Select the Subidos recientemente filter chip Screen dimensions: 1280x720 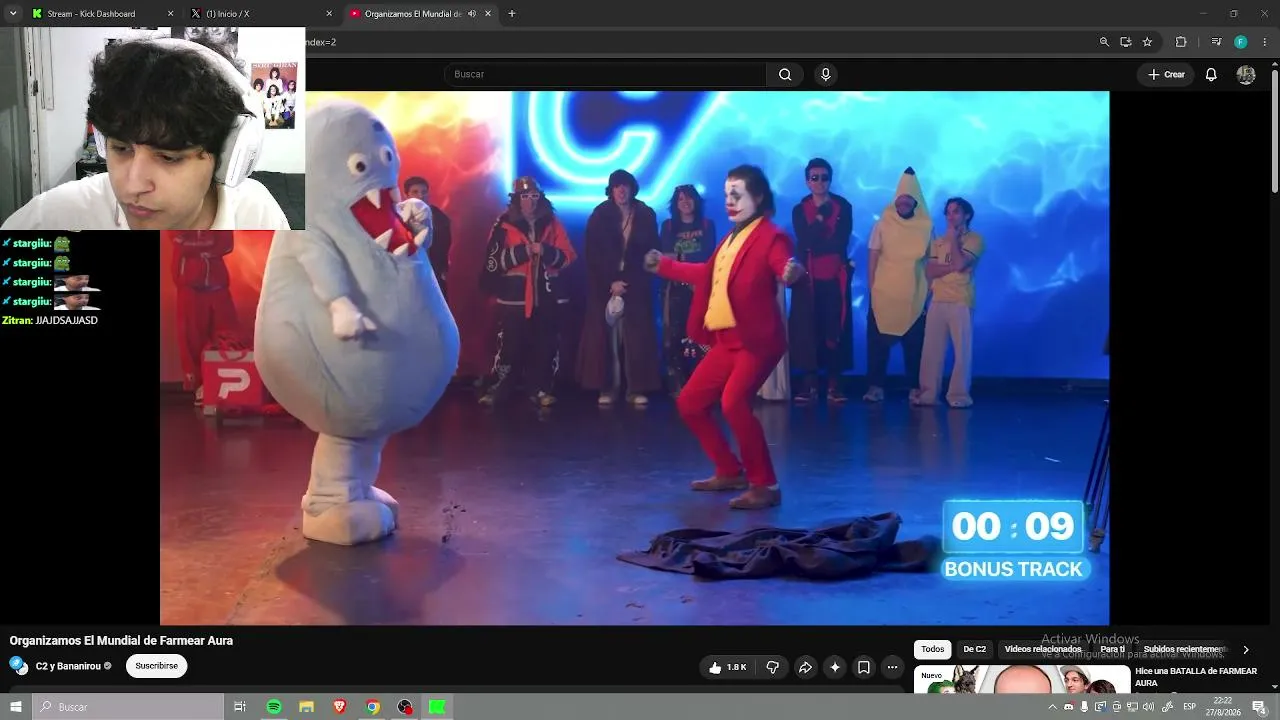[1185, 649]
